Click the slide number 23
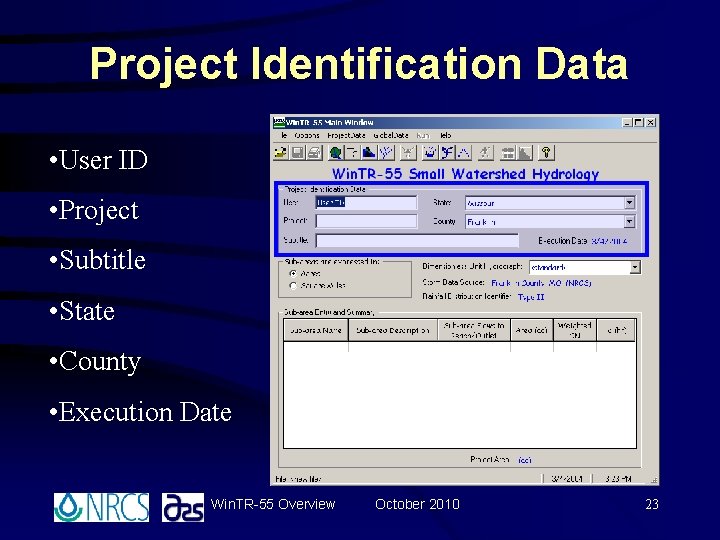 coord(652,504)
